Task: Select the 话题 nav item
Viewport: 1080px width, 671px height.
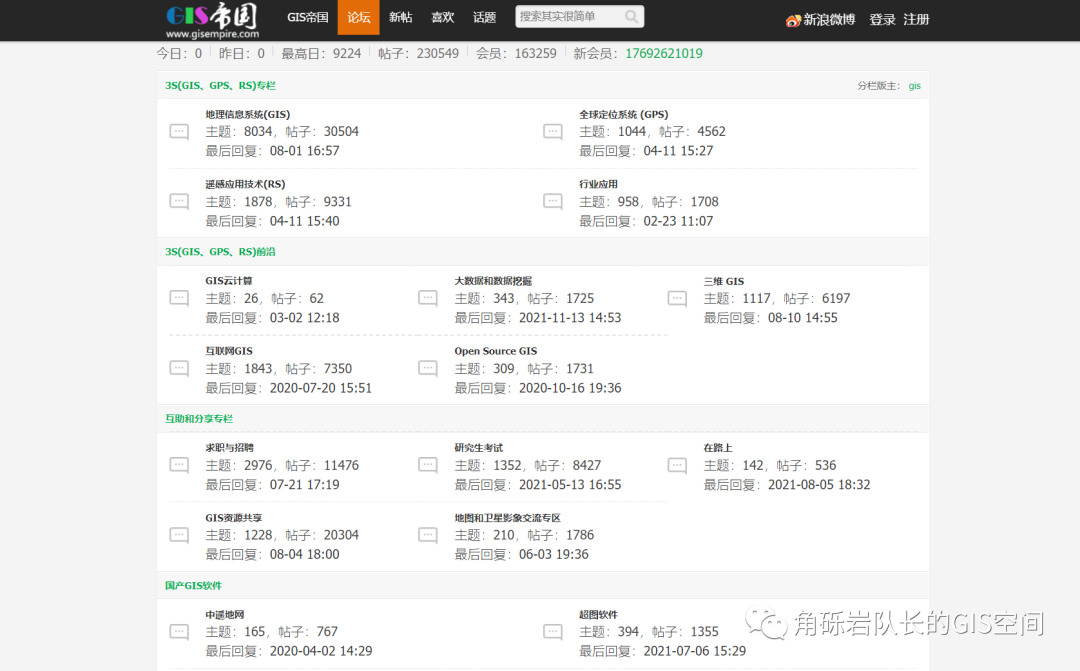Action: (x=484, y=16)
